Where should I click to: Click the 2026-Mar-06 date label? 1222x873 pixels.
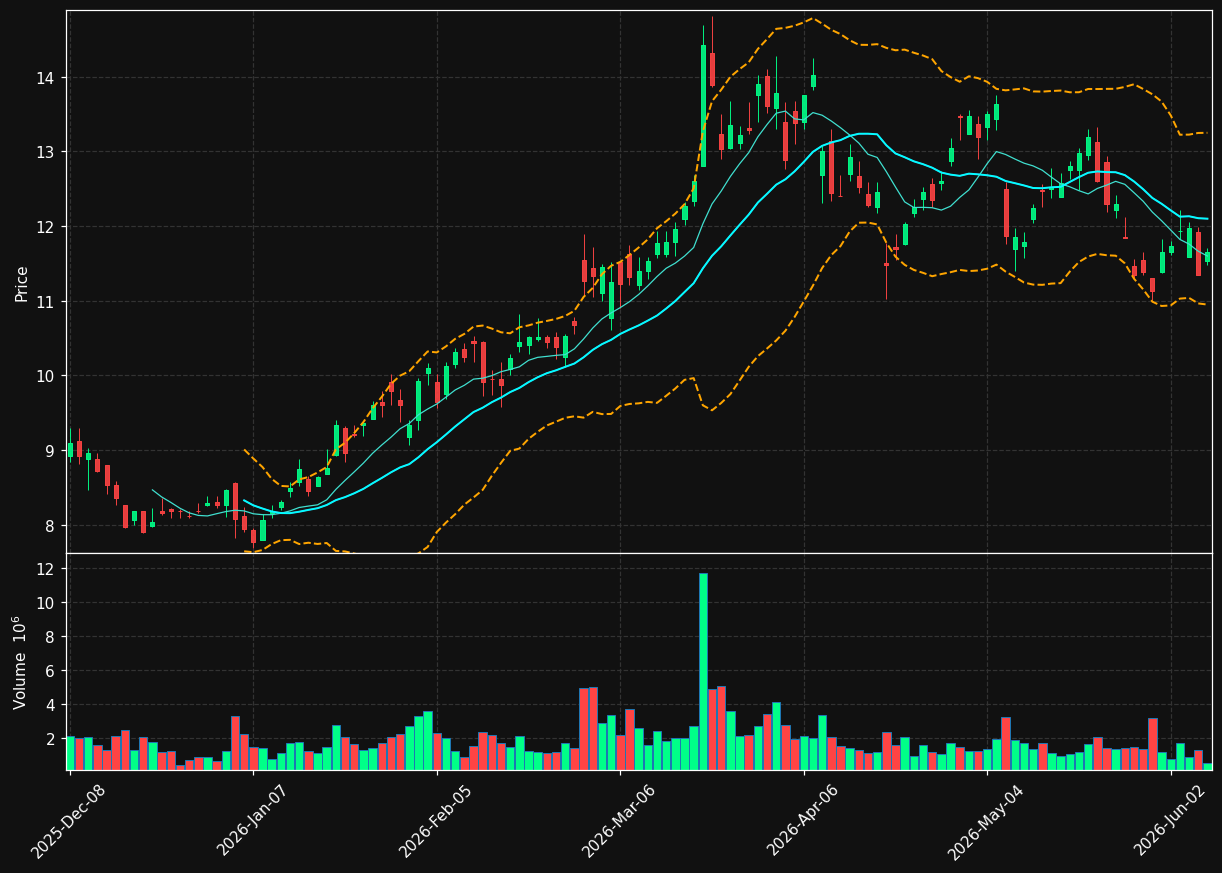(618, 821)
